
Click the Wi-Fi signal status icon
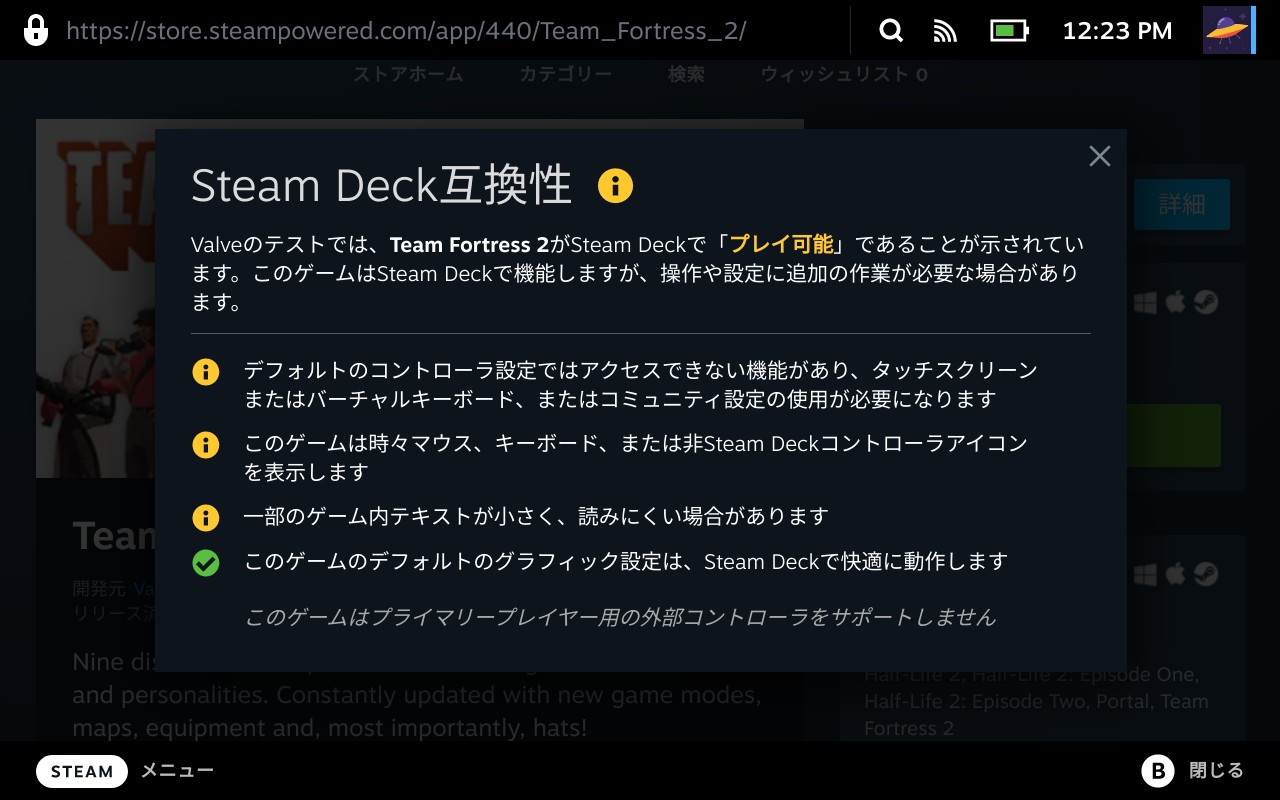945,31
